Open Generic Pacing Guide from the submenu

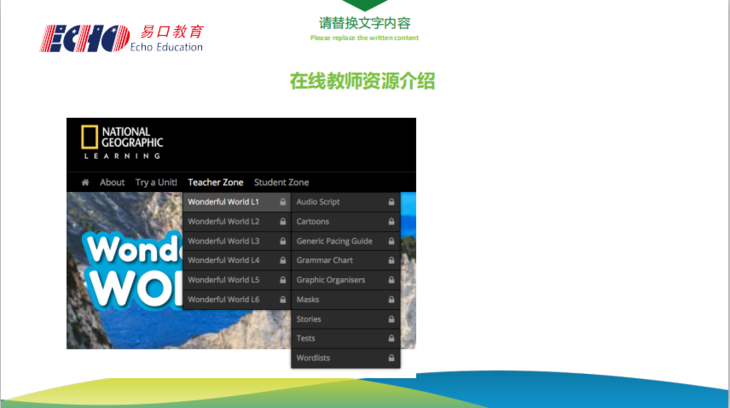click(x=334, y=241)
